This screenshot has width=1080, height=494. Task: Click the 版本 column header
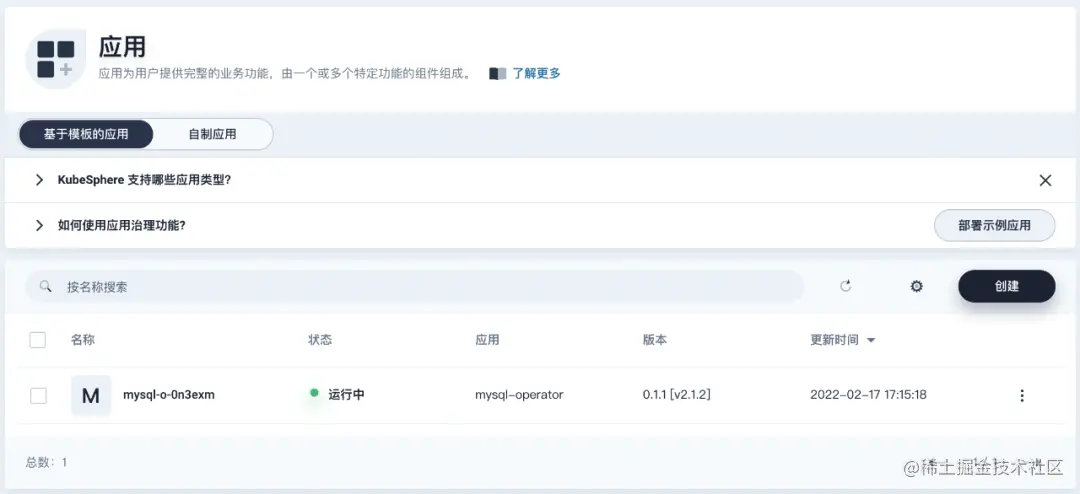pyautogui.click(x=654, y=340)
